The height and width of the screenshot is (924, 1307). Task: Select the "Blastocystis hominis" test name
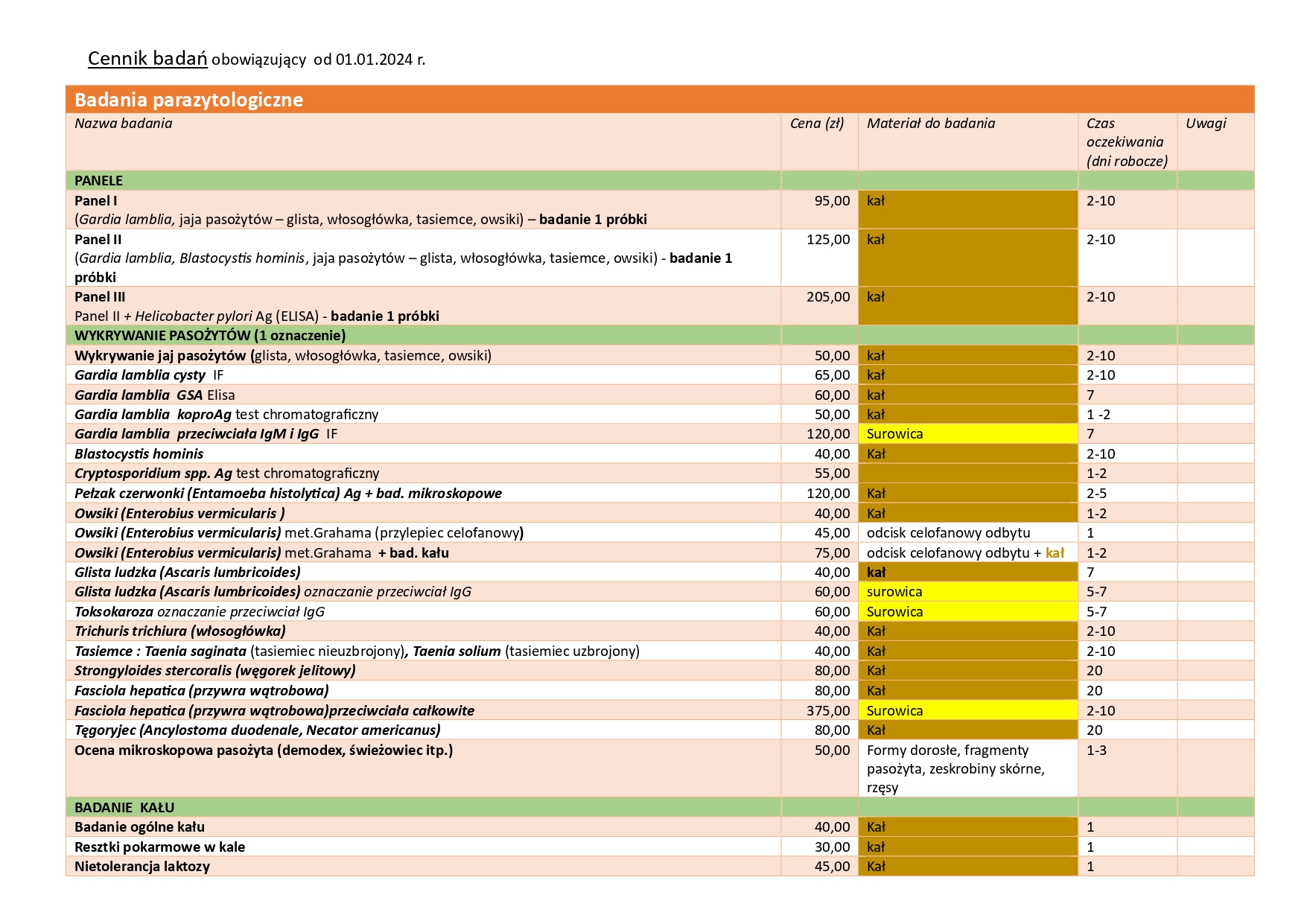click(x=139, y=454)
